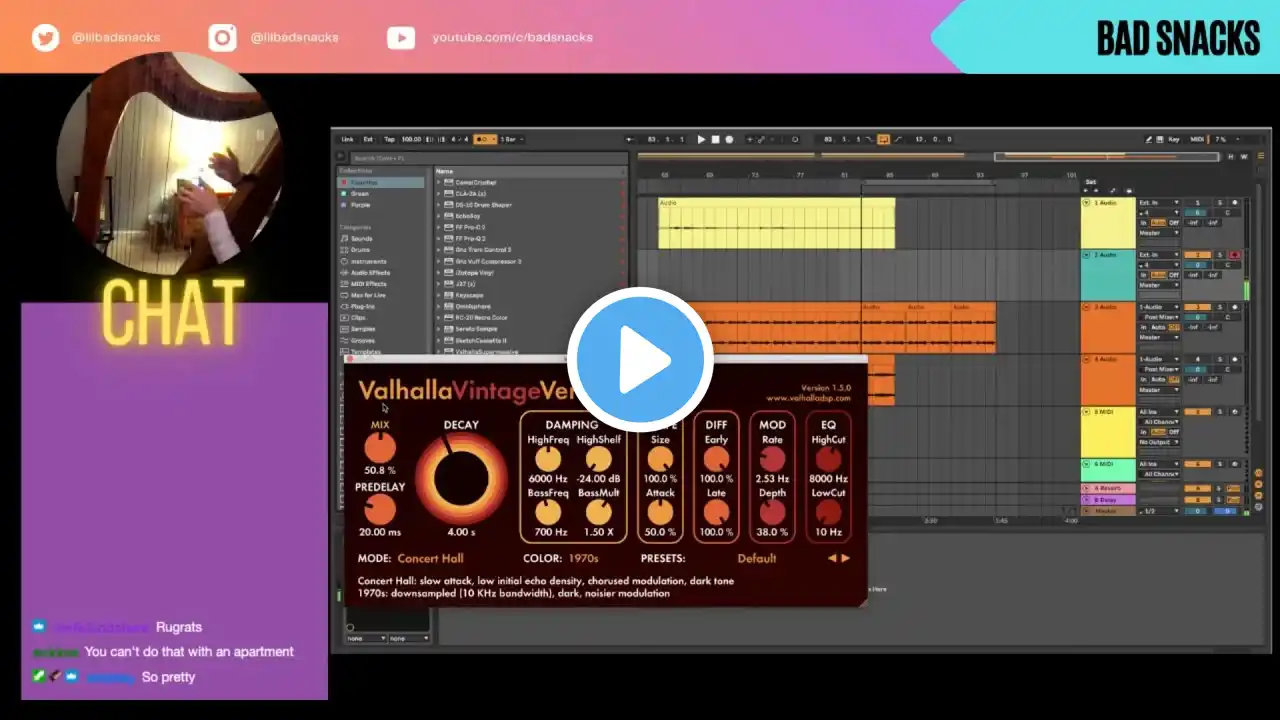The height and width of the screenshot is (720, 1280).
Task: Open No Output dropdown on 5 MIDI
Action: [x=1159, y=441]
